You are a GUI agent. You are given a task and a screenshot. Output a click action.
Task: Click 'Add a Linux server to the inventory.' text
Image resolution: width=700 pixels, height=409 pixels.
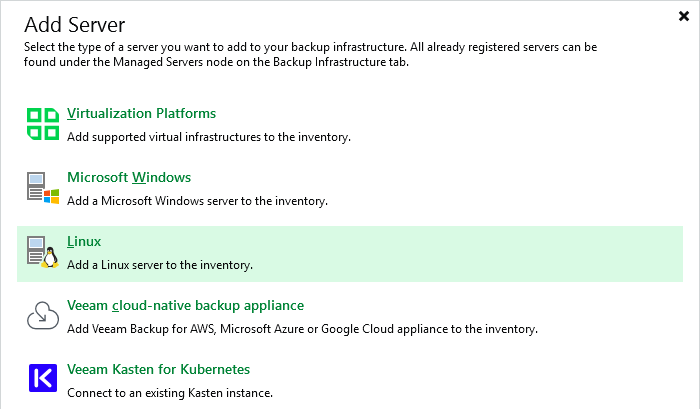coord(160,265)
